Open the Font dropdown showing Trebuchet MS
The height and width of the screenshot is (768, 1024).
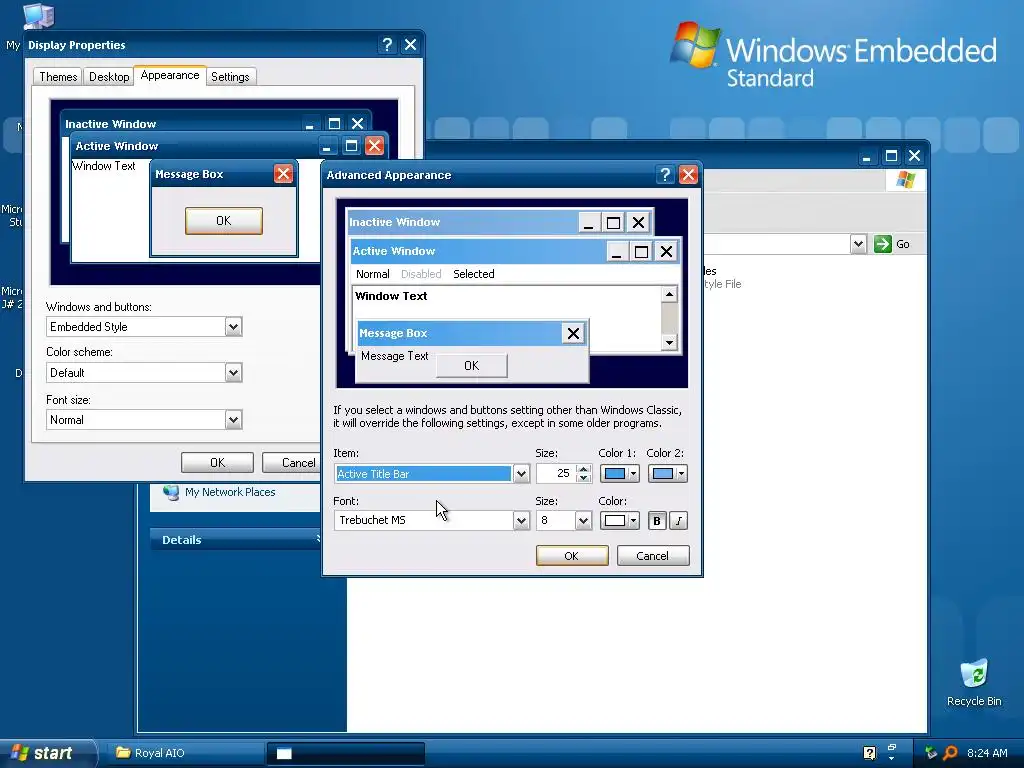tap(520, 520)
